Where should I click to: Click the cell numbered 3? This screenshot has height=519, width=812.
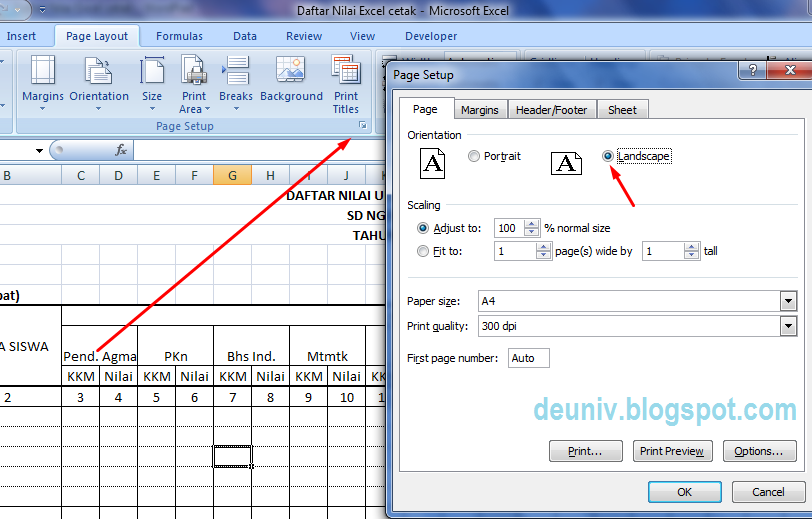tap(80, 397)
